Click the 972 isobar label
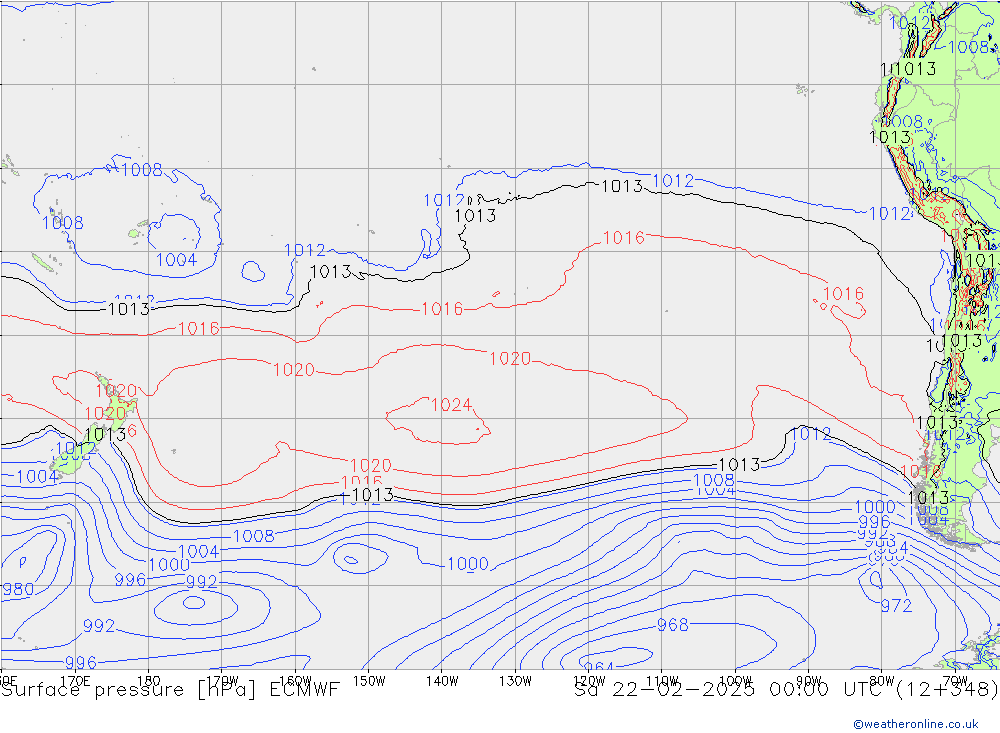This screenshot has height=733, width=1000. click(896, 605)
